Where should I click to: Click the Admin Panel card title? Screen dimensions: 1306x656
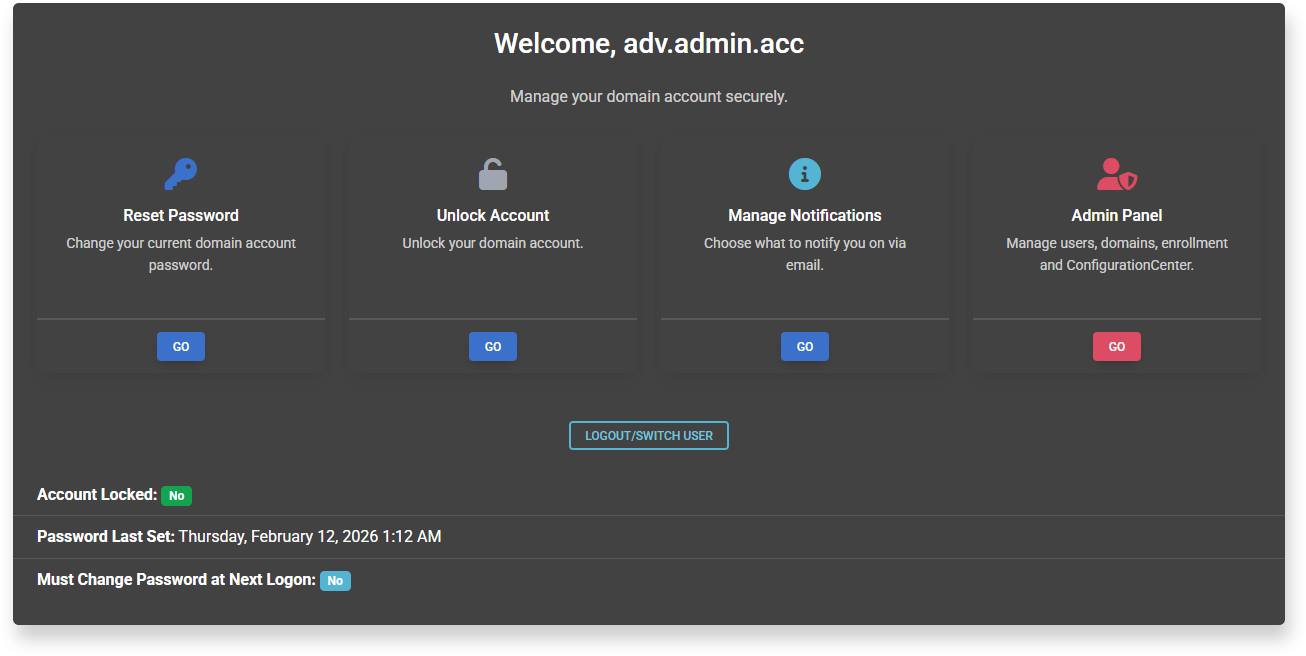click(1117, 215)
